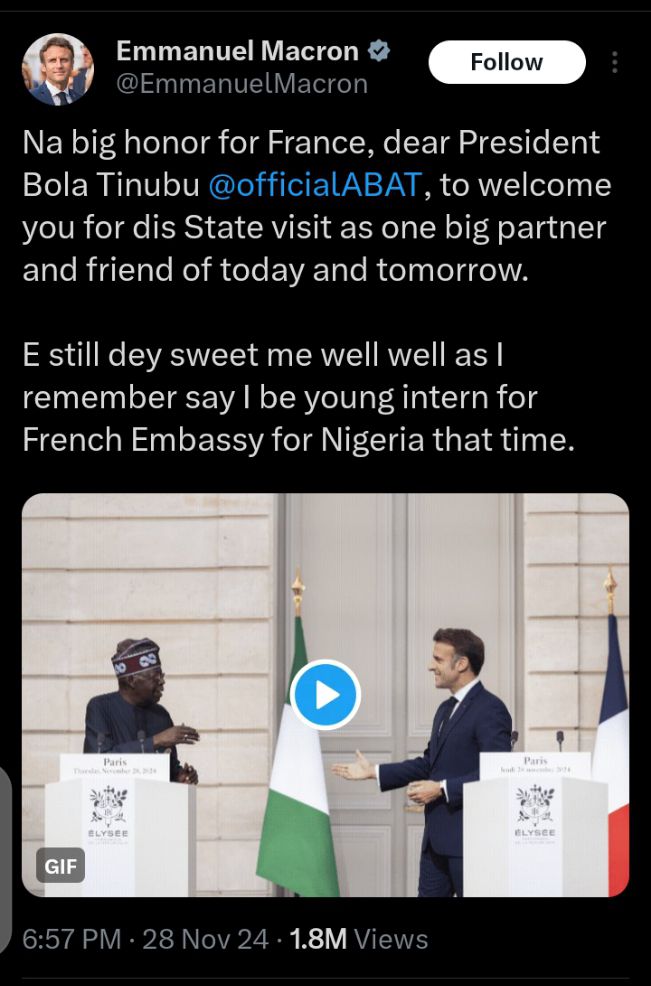The image size is (651, 986).
Task: Click the GIF badge on the media
Action: (x=61, y=865)
